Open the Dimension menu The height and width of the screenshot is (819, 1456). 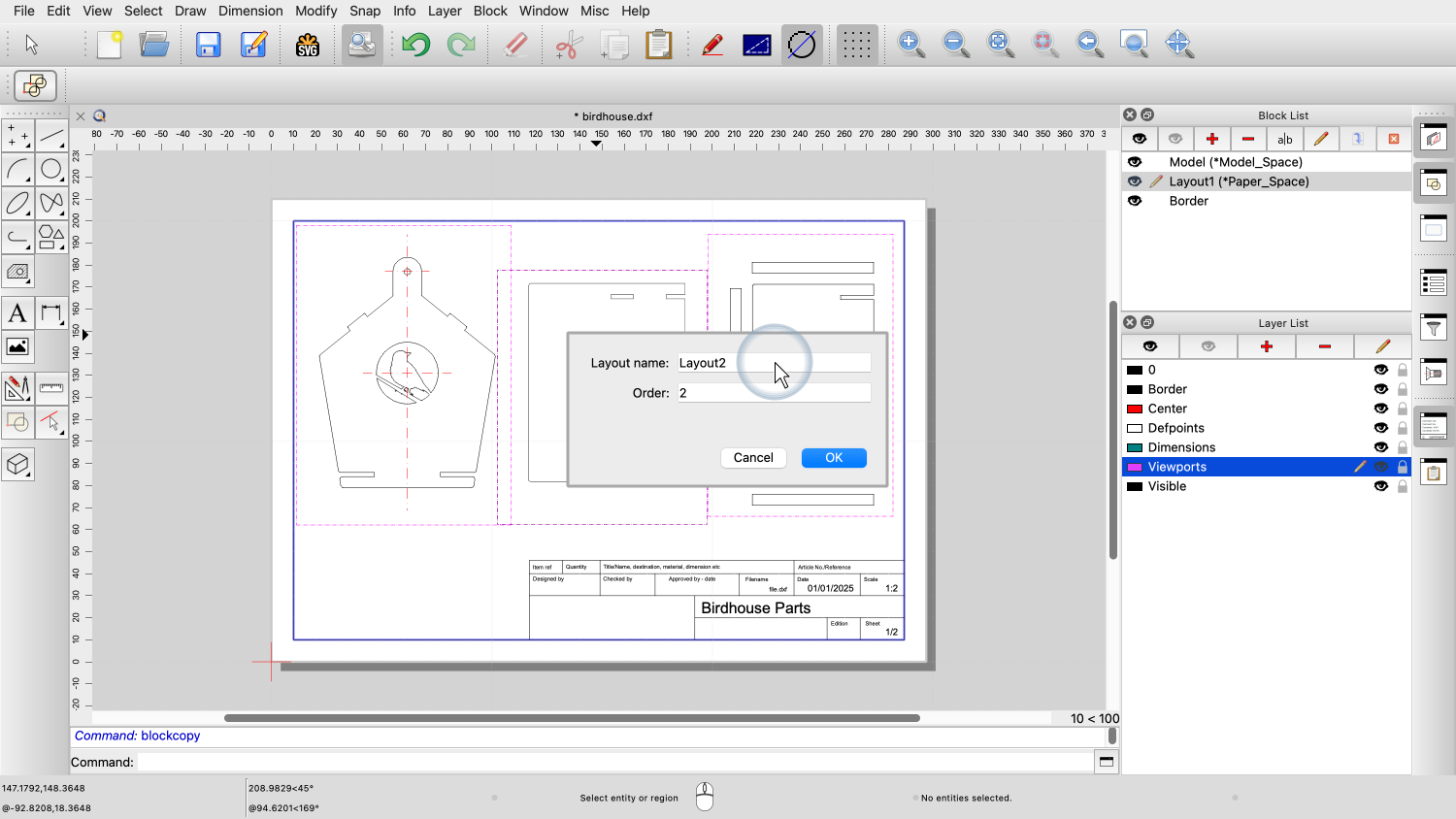250,11
